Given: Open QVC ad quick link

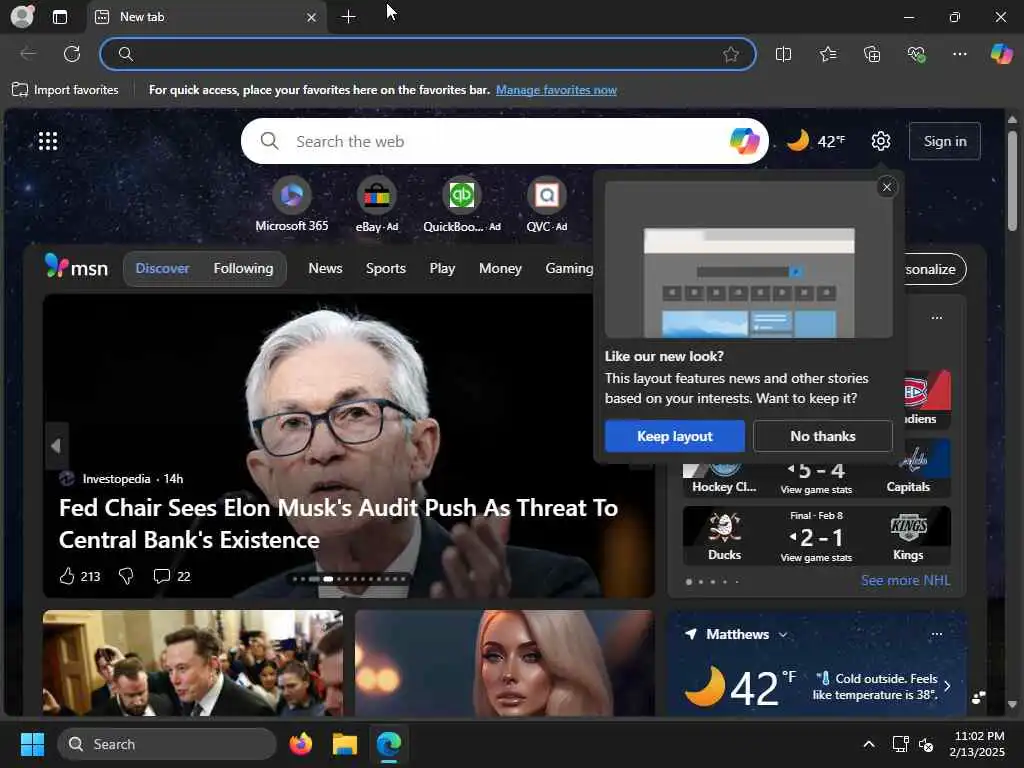Looking at the screenshot, I should tap(547, 204).
